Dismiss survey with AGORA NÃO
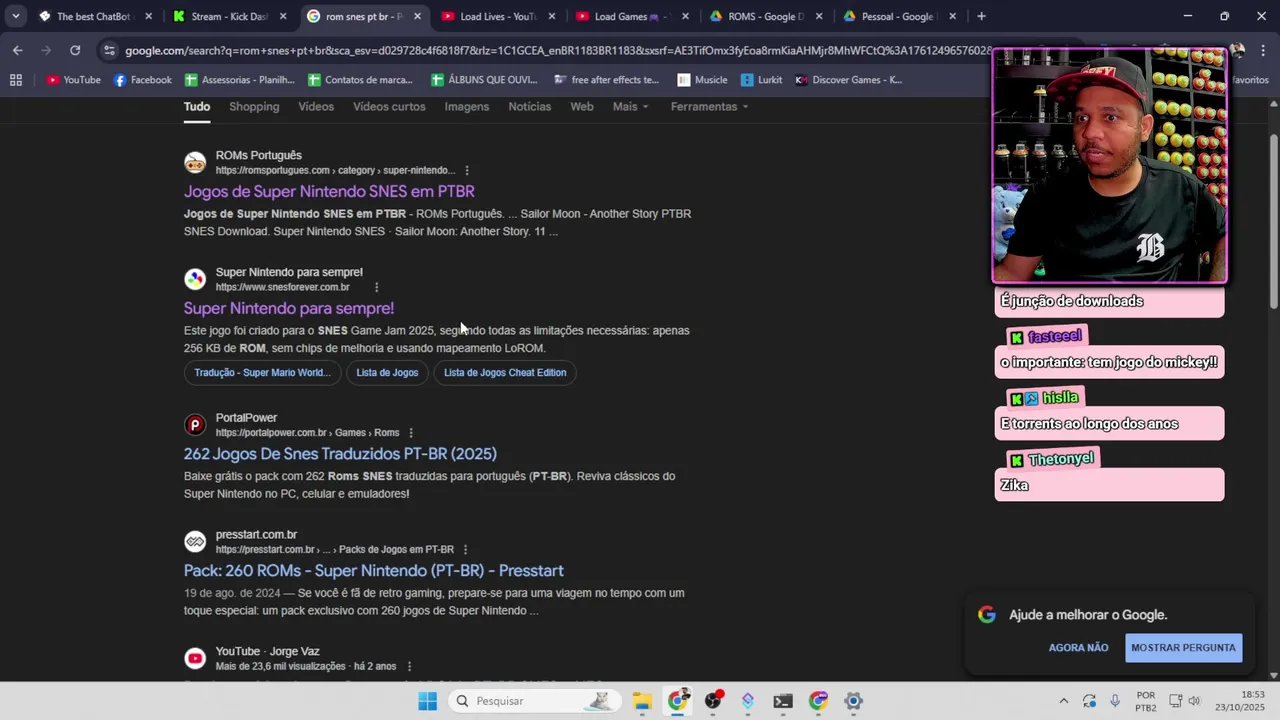This screenshot has height=720, width=1280. click(x=1078, y=648)
